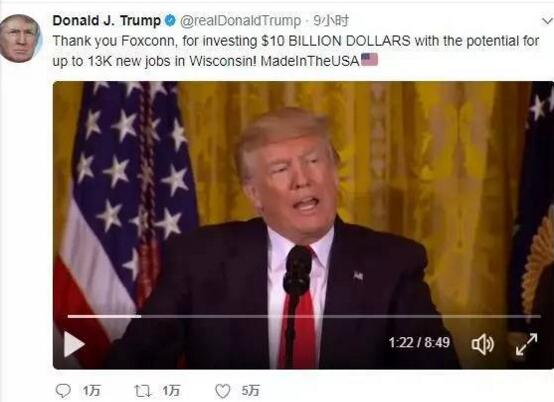Open the 9小时 timestamp link

tap(331, 21)
